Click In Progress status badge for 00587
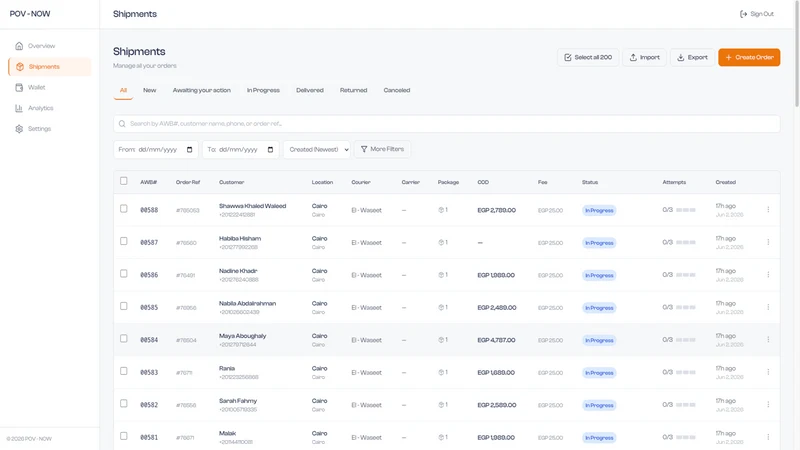This screenshot has width=800, height=450. (x=599, y=243)
